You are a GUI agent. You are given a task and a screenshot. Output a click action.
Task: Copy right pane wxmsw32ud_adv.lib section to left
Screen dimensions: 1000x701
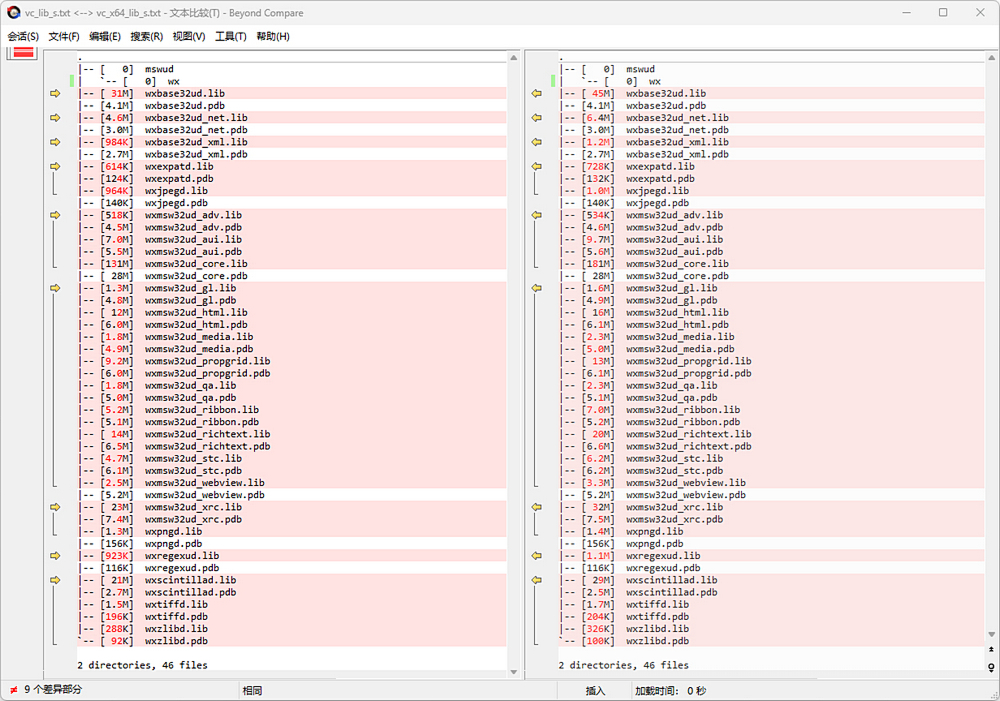536,215
